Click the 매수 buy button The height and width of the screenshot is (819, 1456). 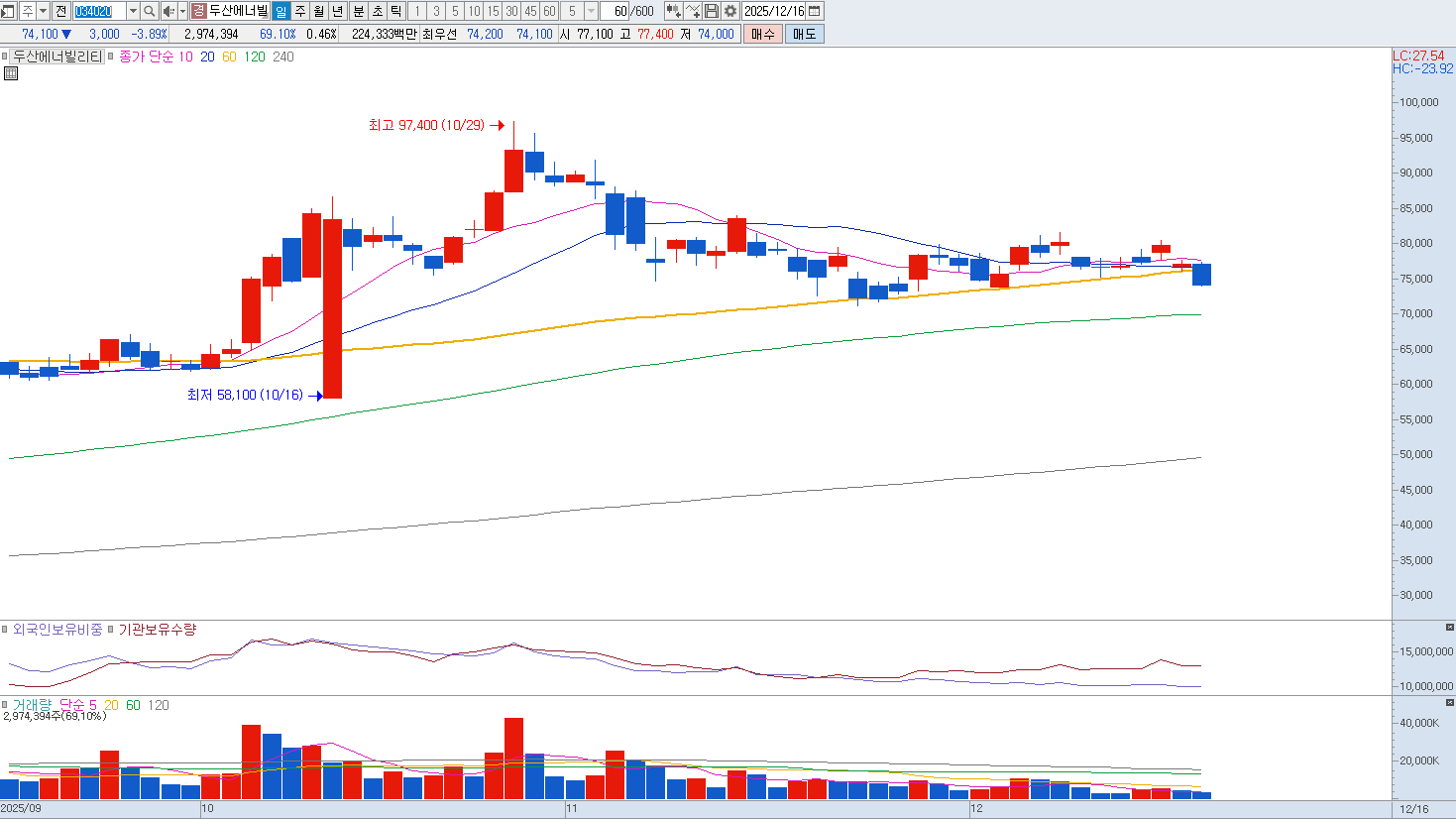(x=762, y=34)
